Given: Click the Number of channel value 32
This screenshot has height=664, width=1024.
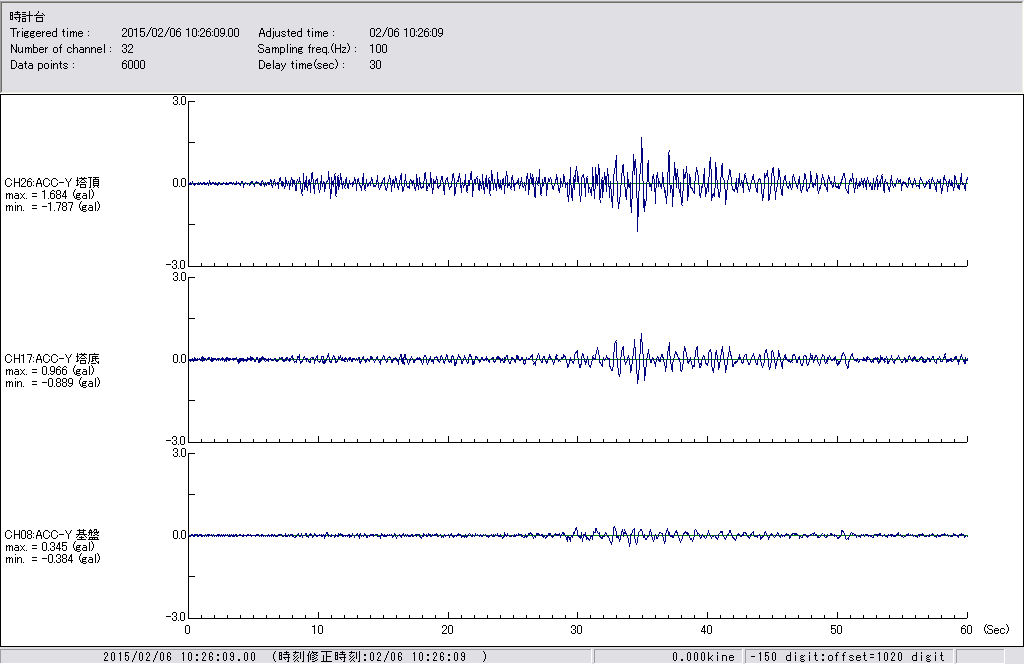Looking at the screenshot, I should [128, 49].
